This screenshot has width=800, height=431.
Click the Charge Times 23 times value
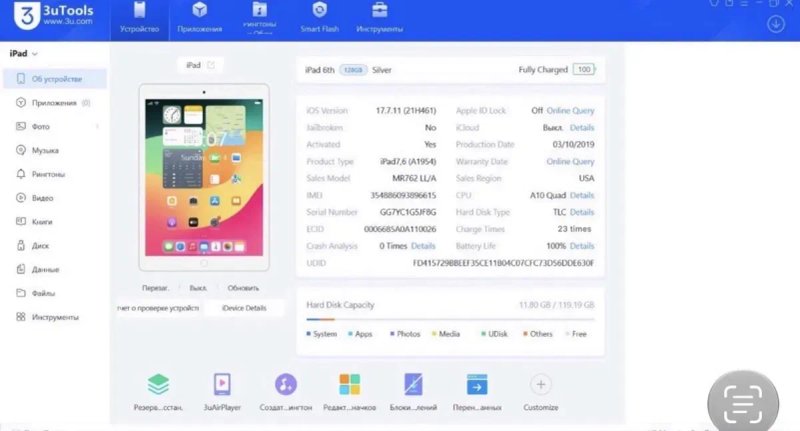click(574, 229)
